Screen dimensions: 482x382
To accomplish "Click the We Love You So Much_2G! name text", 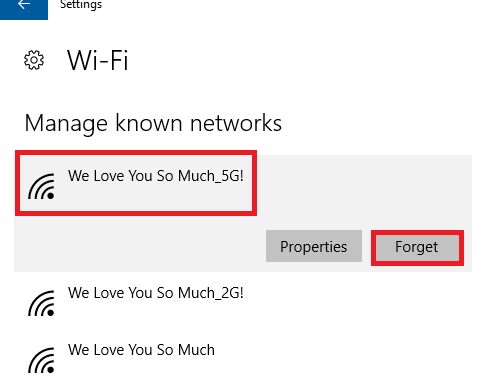I will click(156, 293).
